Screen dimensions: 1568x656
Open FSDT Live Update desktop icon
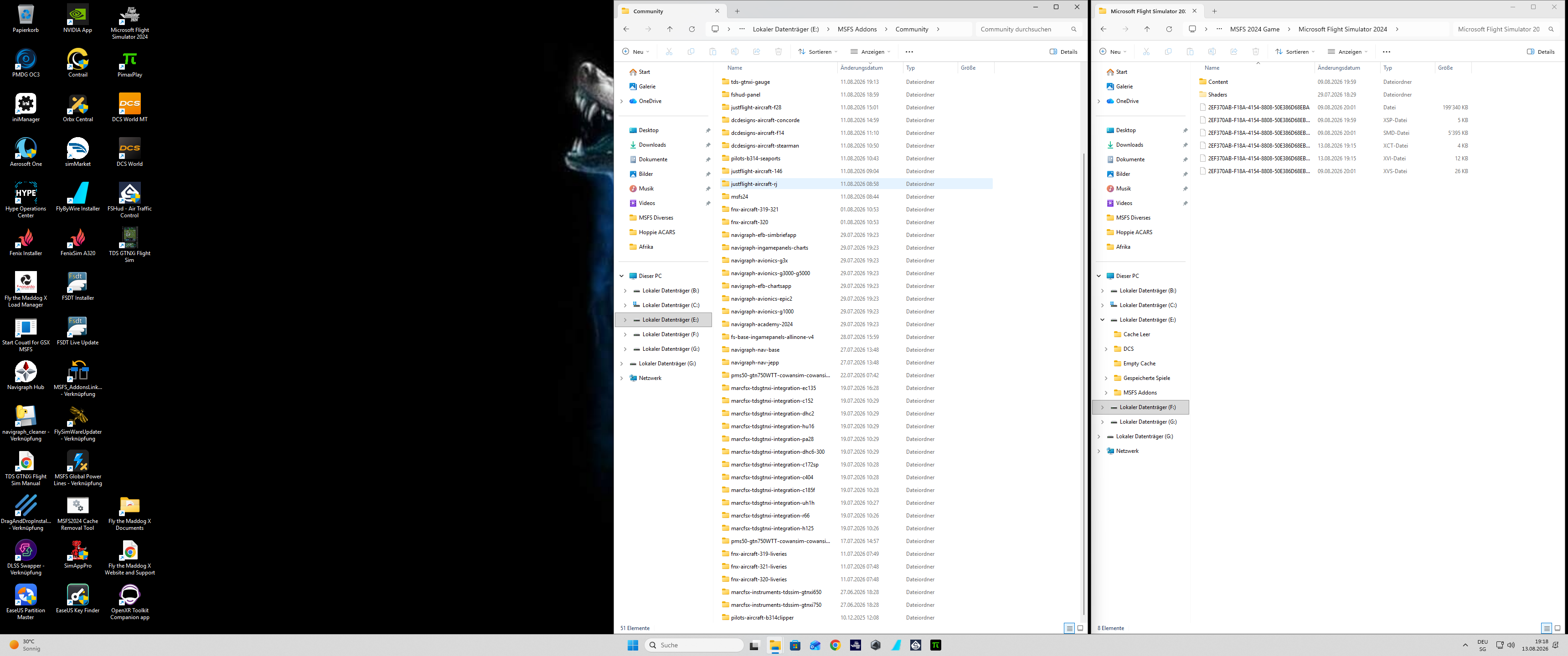click(x=78, y=331)
